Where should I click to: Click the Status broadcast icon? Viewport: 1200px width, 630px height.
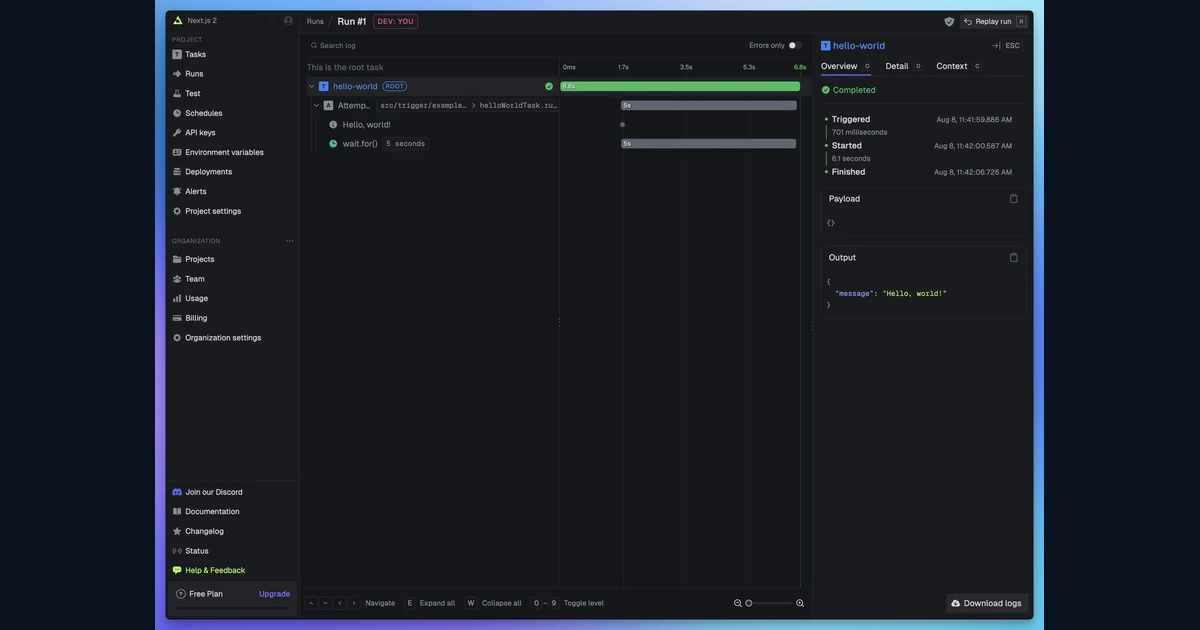(x=177, y=551)
